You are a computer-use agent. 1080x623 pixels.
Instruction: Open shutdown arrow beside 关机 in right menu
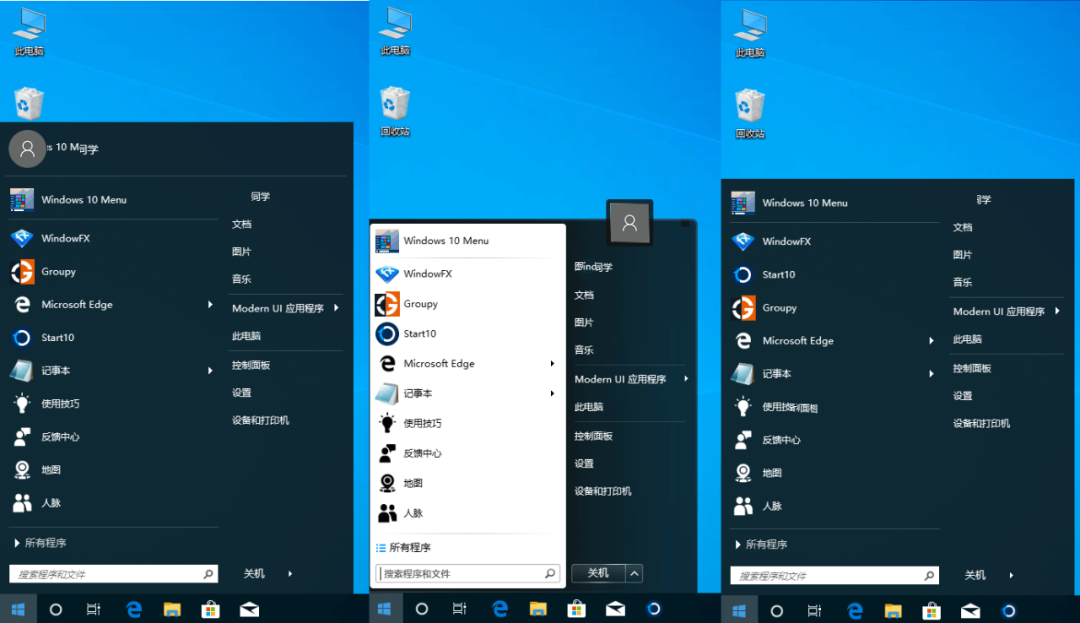point(1011,575)
